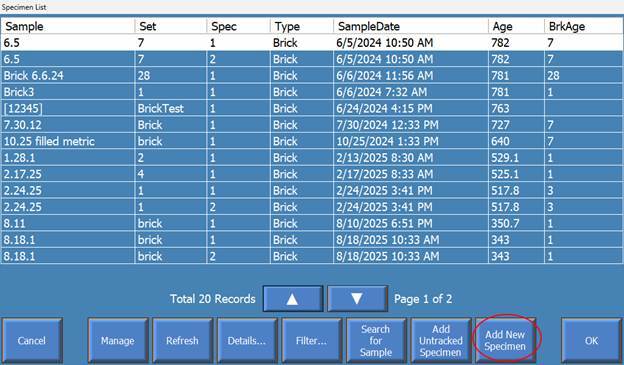
Task: Go to next page with down arrow
Action: 357,299
